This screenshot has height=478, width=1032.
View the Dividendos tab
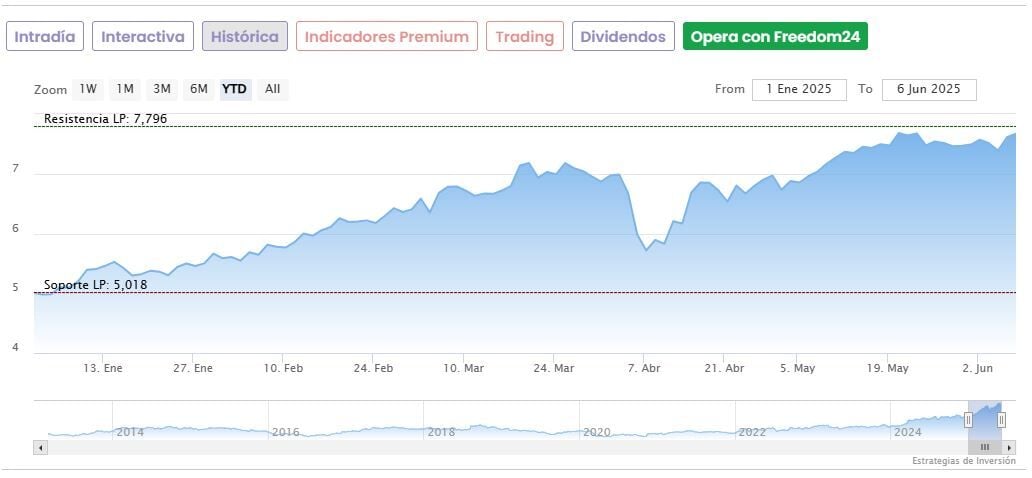(x=621, y=37)
